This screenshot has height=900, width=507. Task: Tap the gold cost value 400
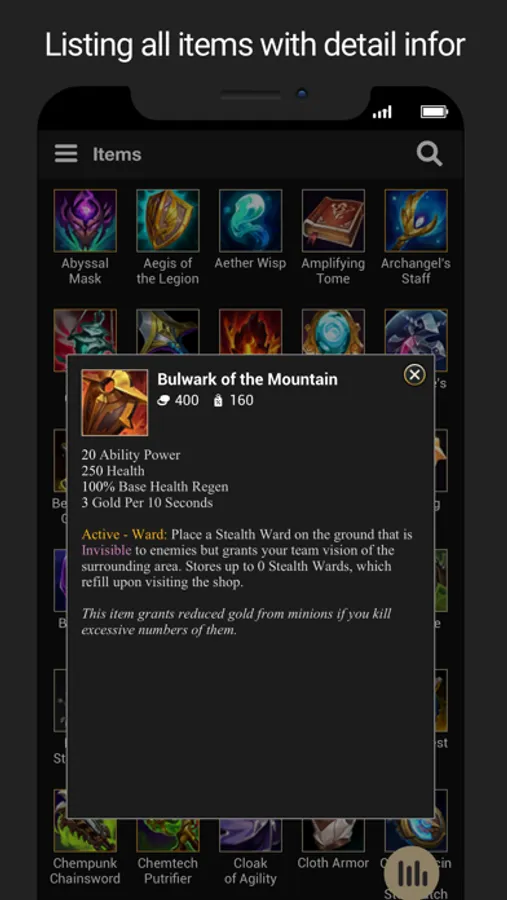(x=187, y=400)
